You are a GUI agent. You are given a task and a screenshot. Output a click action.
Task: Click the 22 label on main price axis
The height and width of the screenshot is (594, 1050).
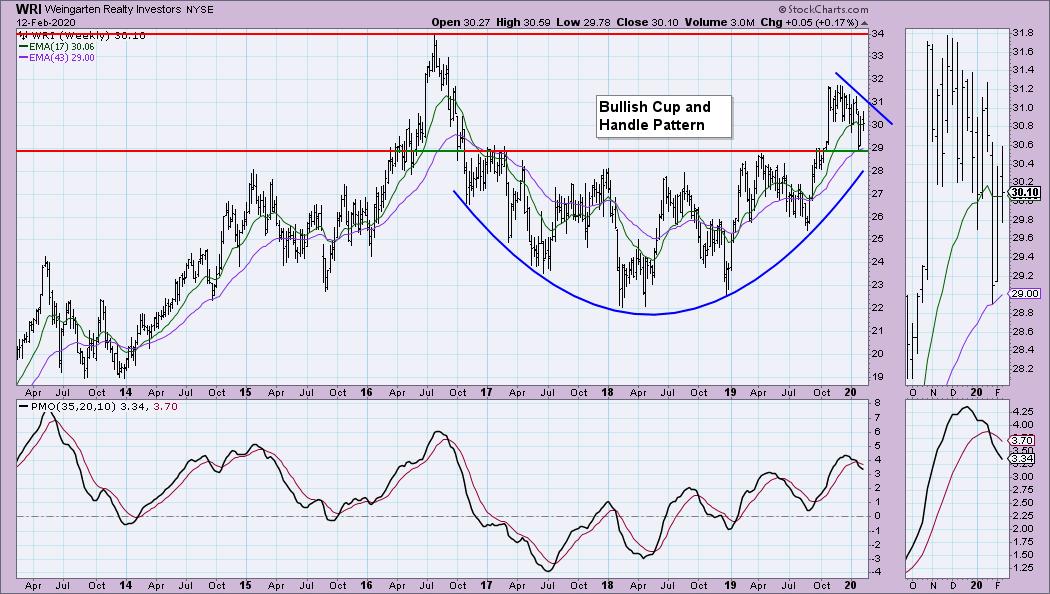pos(877,308)
